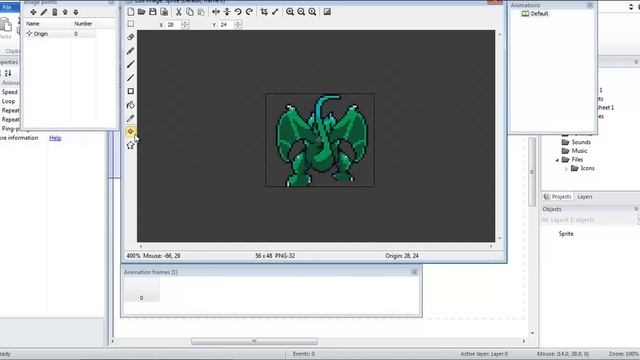Select the Speed property
The height and width of the screenshot is (360, 640).
pos(9,92)
